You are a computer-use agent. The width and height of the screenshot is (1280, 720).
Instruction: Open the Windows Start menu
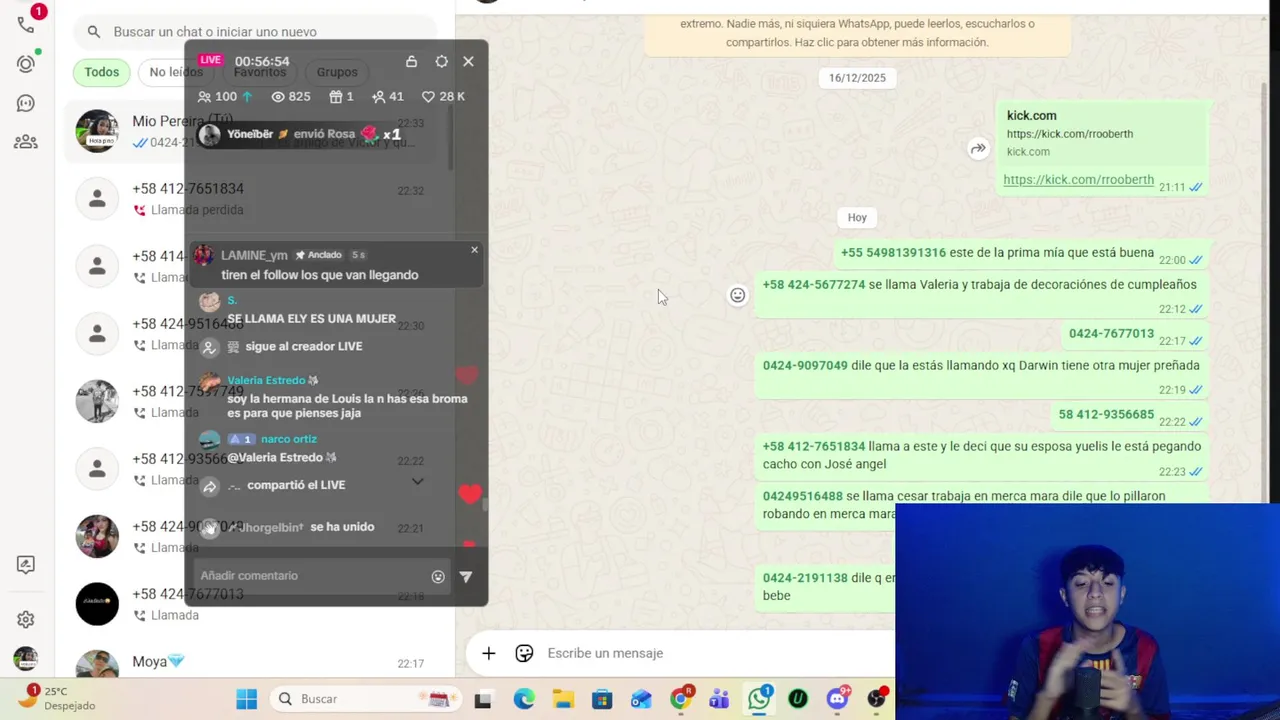point(246,699)
